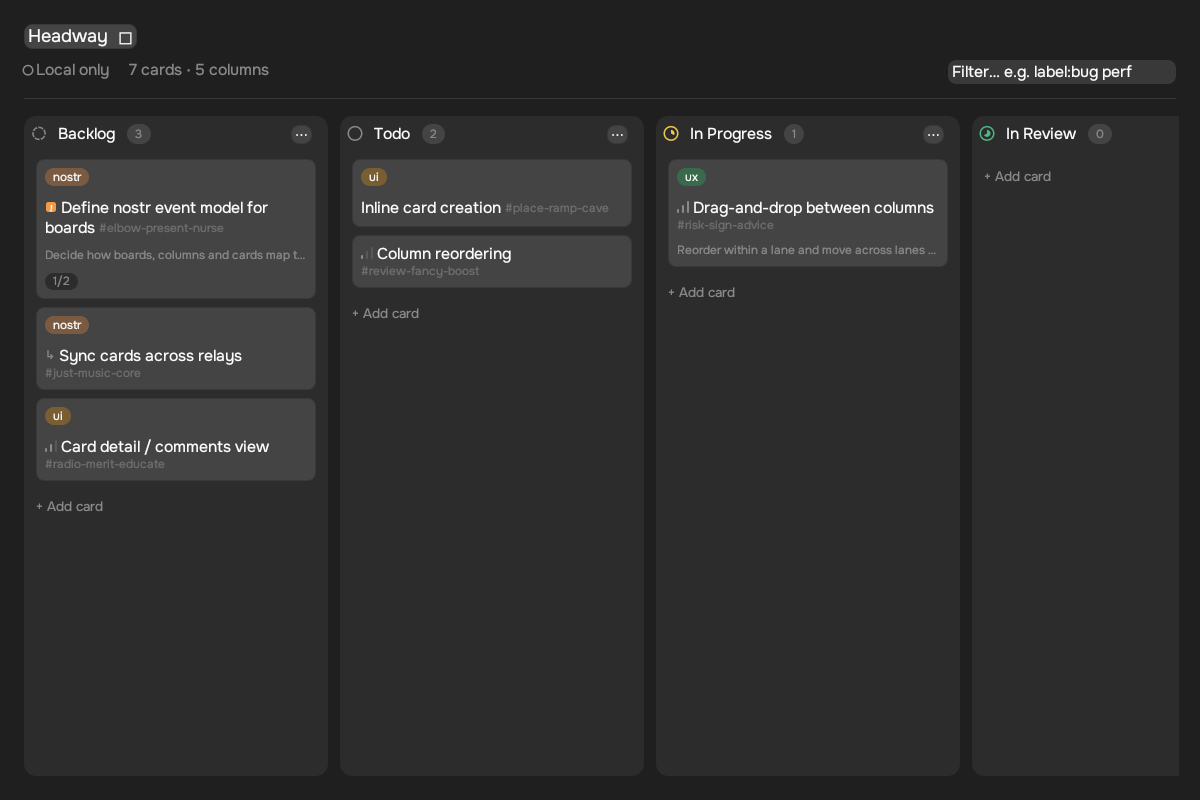Click the #elbow-present-nurse card ID
Image resolution: width=1200 pixels, height=800 pixels.
pyautogui.click(x=161, y=229)
